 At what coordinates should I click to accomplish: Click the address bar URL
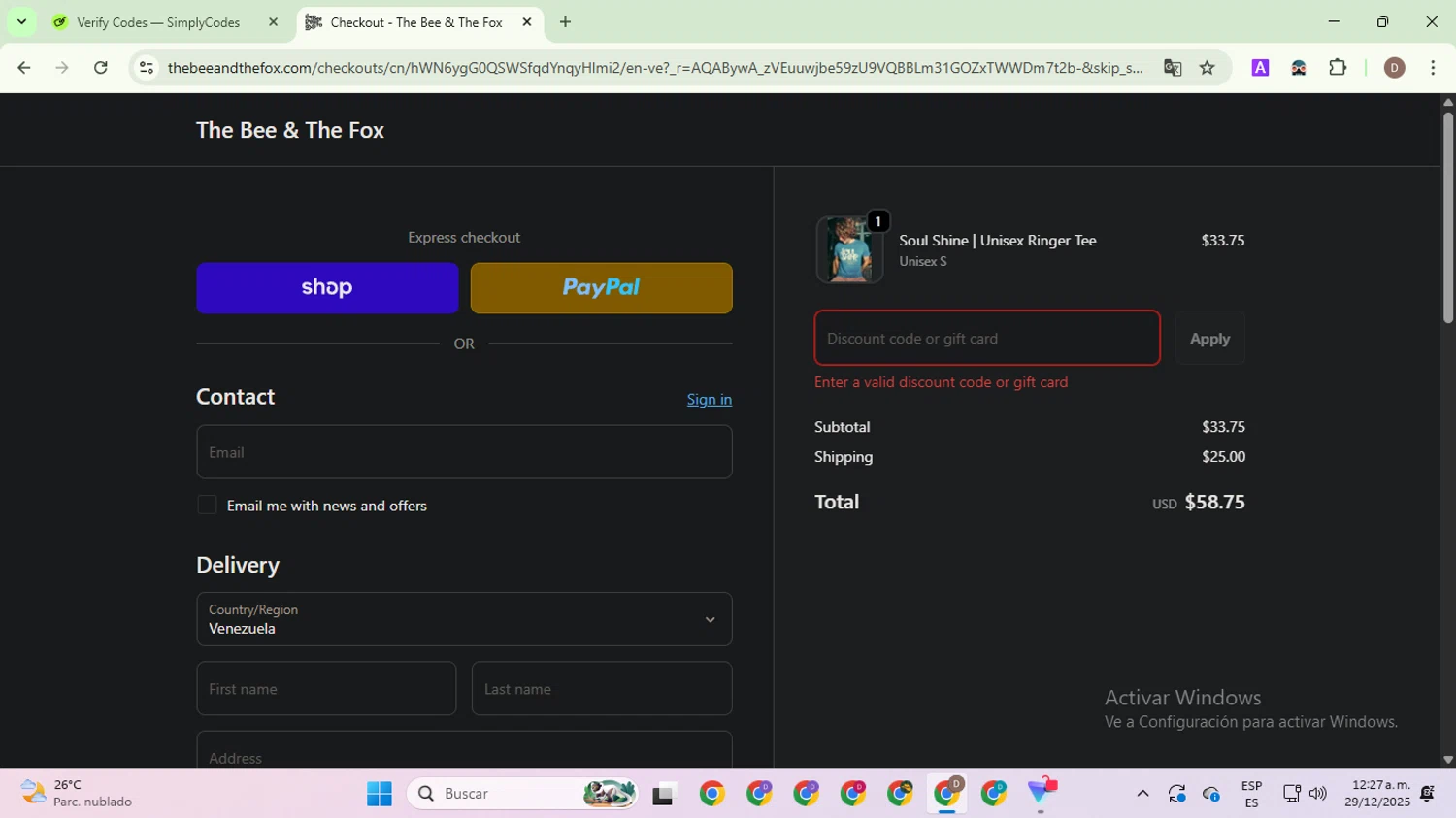pyautogui.click(x=655, y=68)
